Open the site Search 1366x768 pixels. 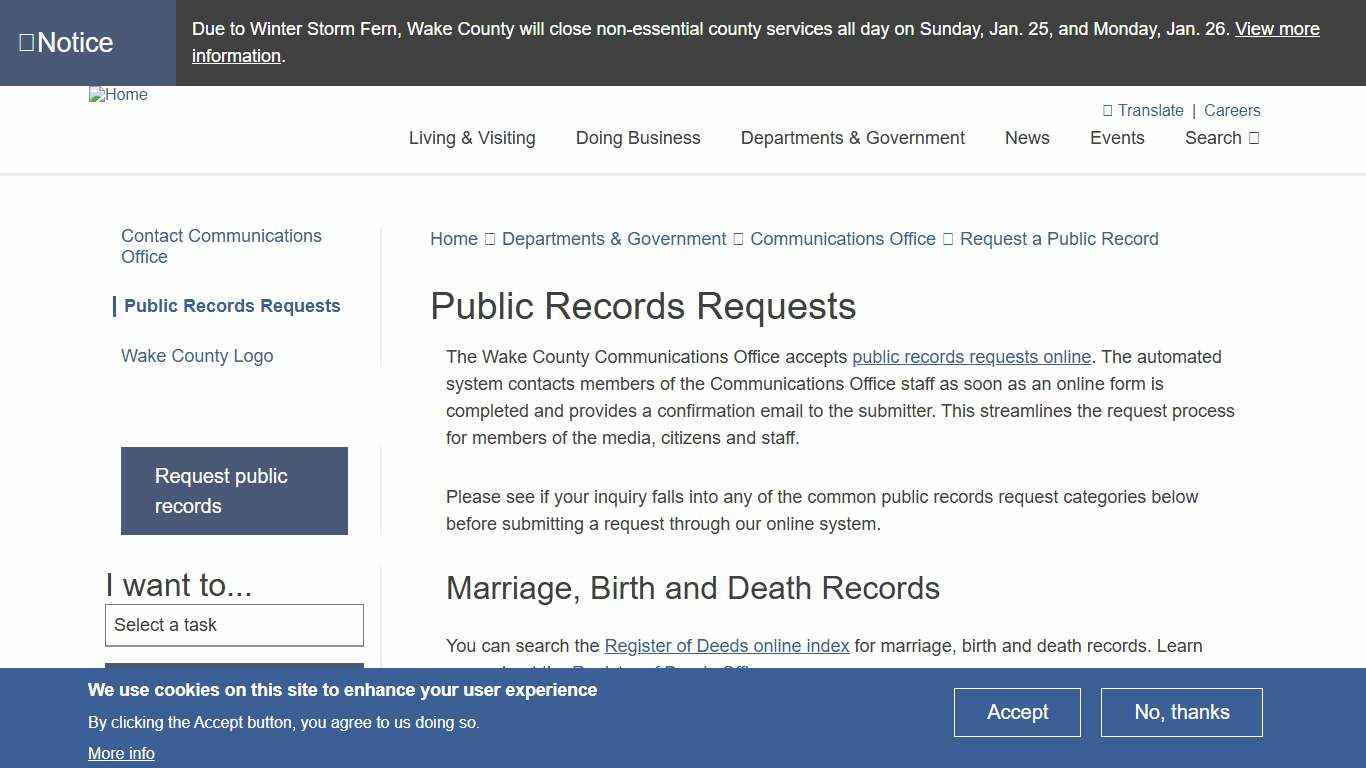click(x=1221, y=138)
